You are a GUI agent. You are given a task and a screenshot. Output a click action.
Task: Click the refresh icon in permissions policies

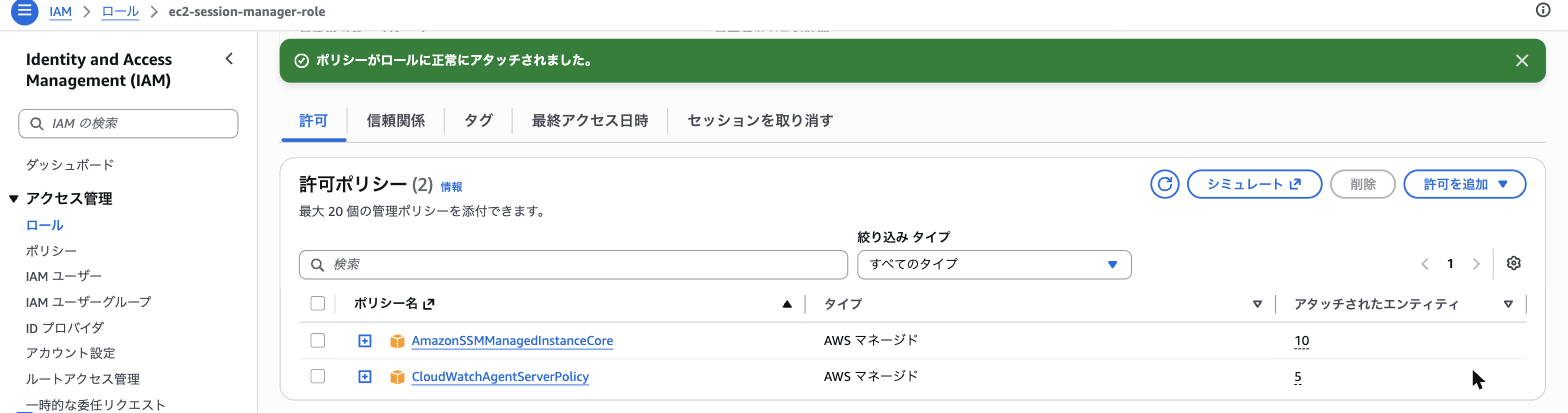[1164, 184]
